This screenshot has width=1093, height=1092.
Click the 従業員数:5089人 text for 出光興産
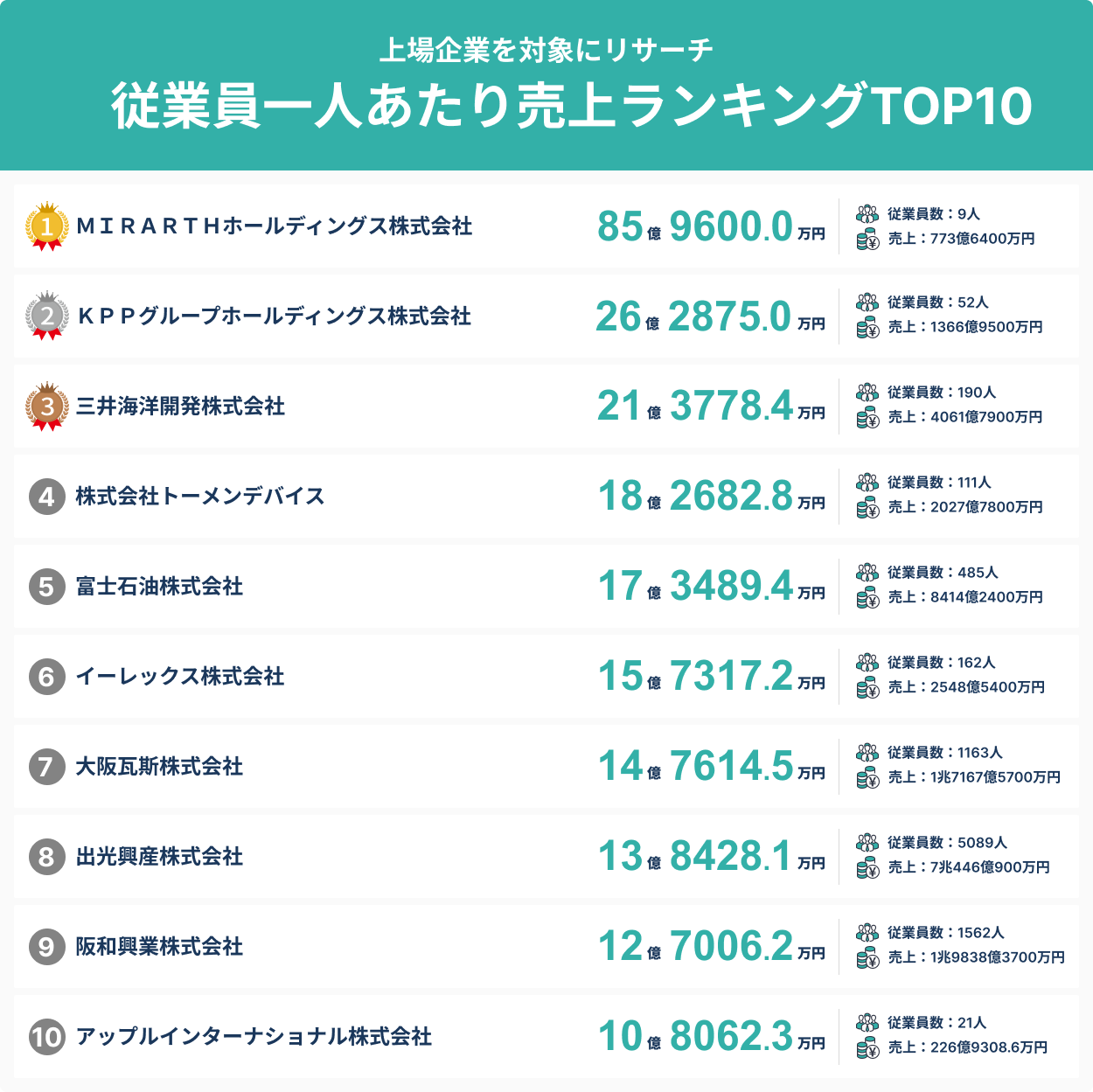click(x=947, y=843)
